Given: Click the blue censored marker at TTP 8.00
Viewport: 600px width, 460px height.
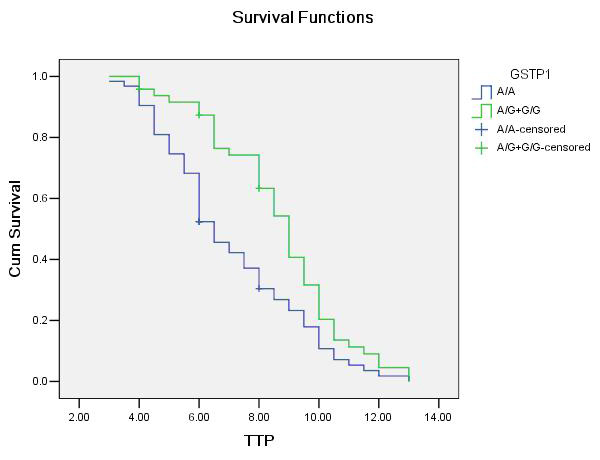Looking at the screenshot, I should [x=259, y=288].
